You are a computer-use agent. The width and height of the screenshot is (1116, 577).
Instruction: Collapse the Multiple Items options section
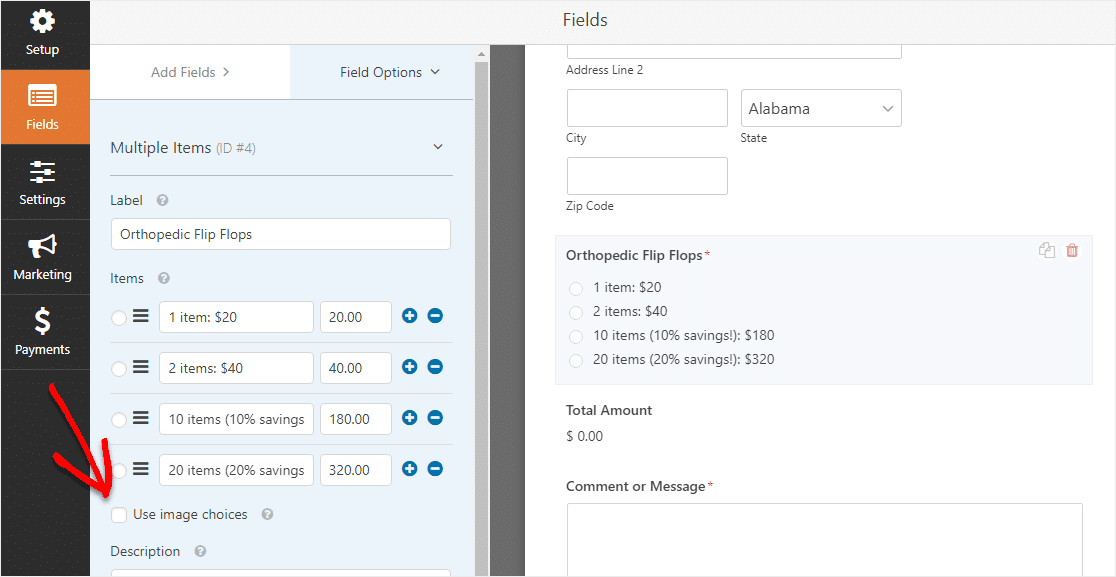pyautogui.click(x=438, y=147)
